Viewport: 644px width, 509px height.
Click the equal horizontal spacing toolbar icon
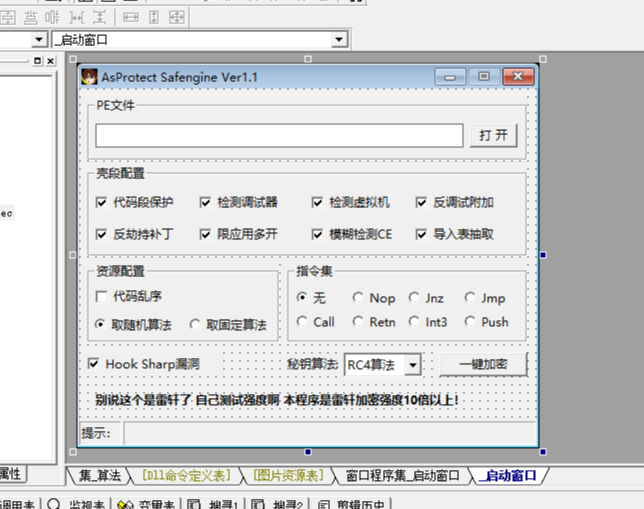[x=77, y=18]
